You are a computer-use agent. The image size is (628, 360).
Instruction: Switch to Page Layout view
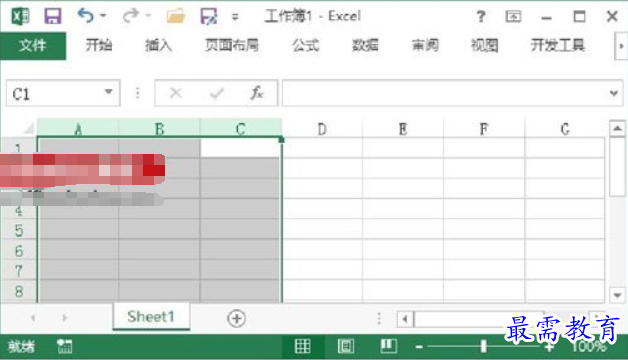[345, 346]
